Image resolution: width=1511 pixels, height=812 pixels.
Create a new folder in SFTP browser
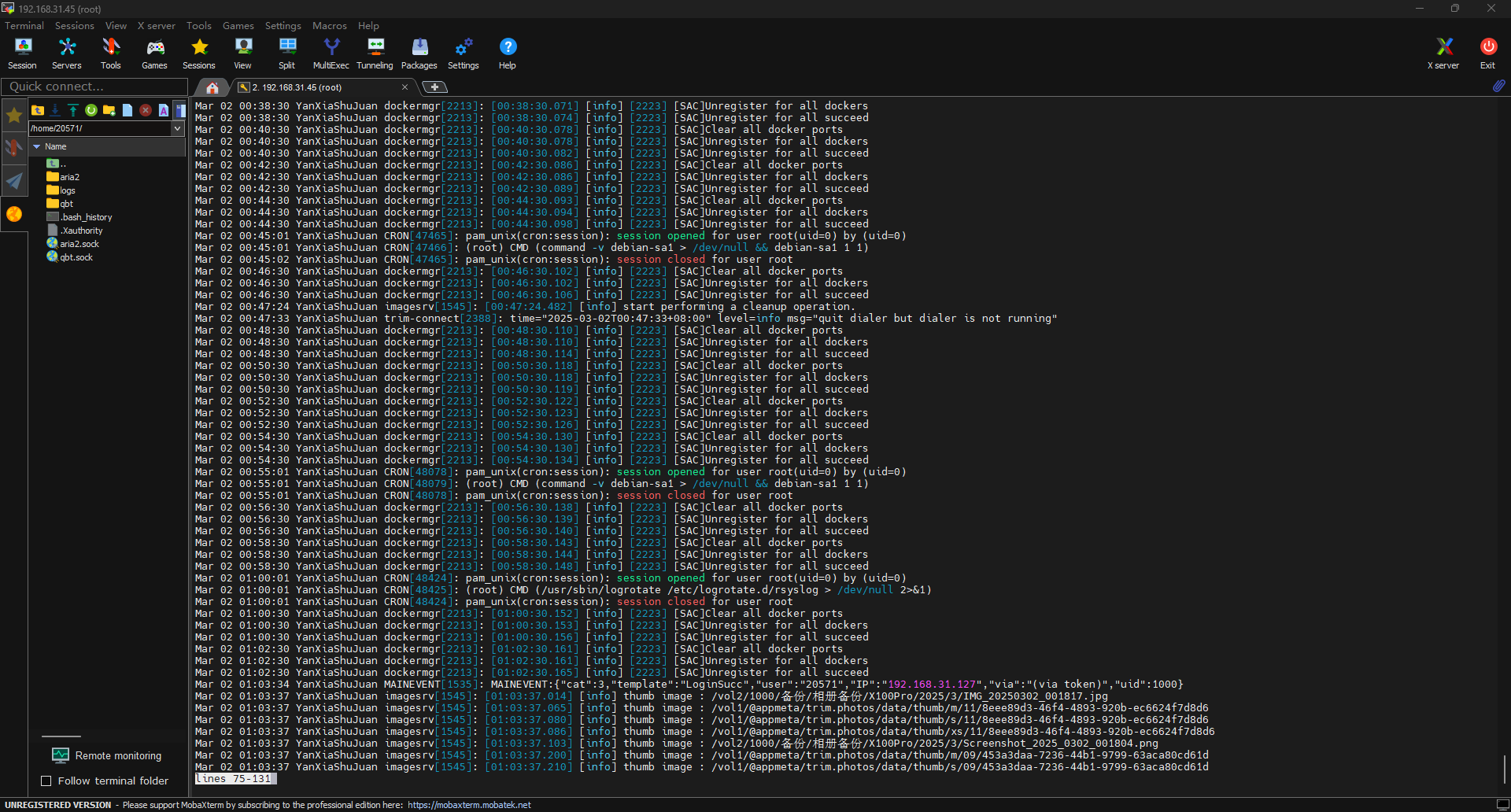point(109,110)
